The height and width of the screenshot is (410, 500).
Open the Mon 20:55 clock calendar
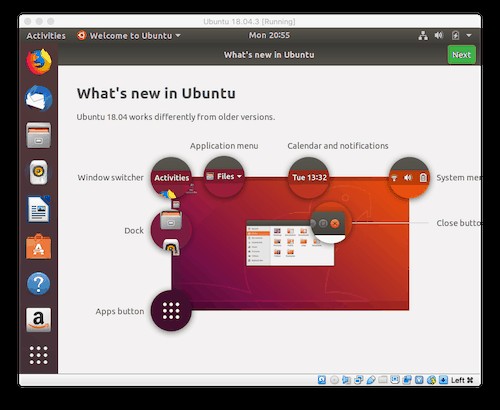coord(269,35)
